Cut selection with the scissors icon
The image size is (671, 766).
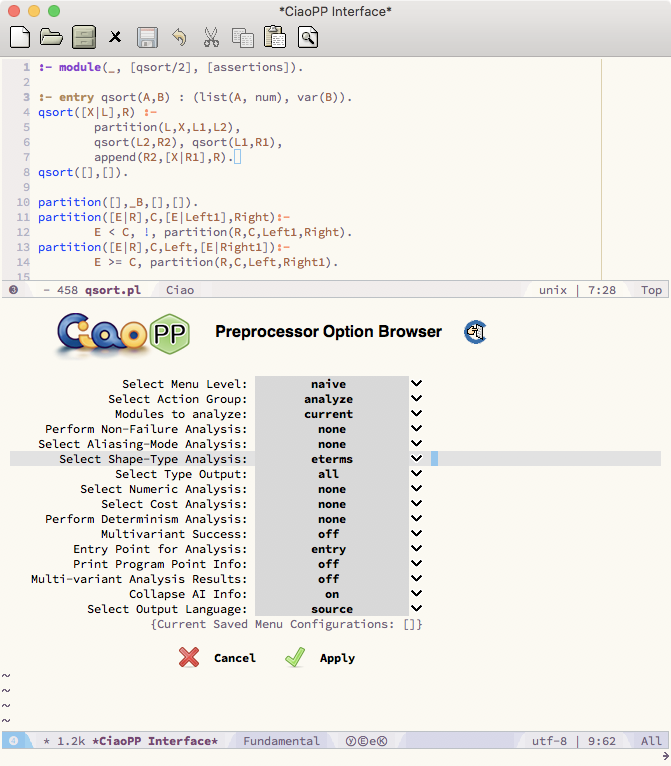pos(211,38)
